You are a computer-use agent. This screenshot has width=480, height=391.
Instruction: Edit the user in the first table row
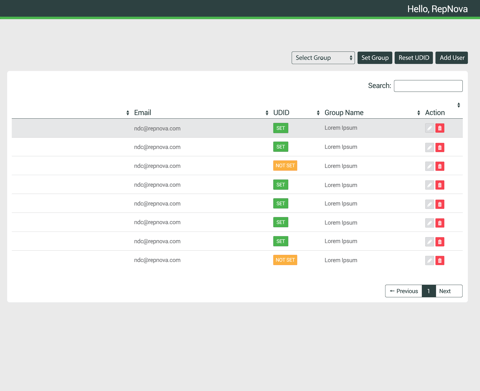pos(429,128)
